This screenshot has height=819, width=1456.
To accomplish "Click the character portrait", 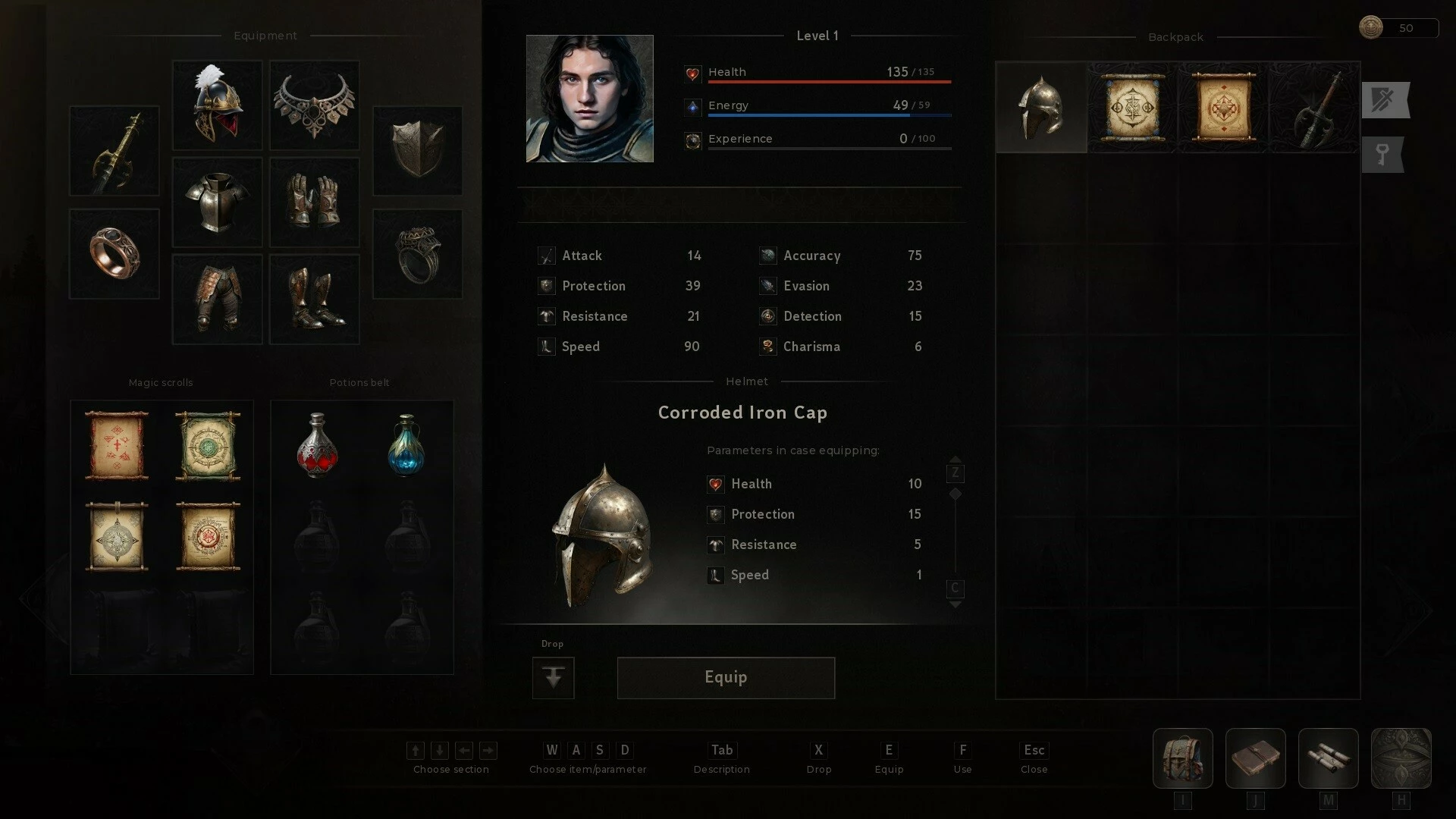I will click(x=590, y=99).
